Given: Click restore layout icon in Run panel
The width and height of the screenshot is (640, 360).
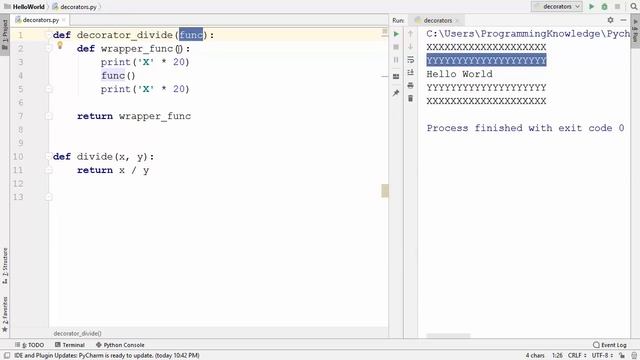Looking at the screenshot, I should click(396, 76).
